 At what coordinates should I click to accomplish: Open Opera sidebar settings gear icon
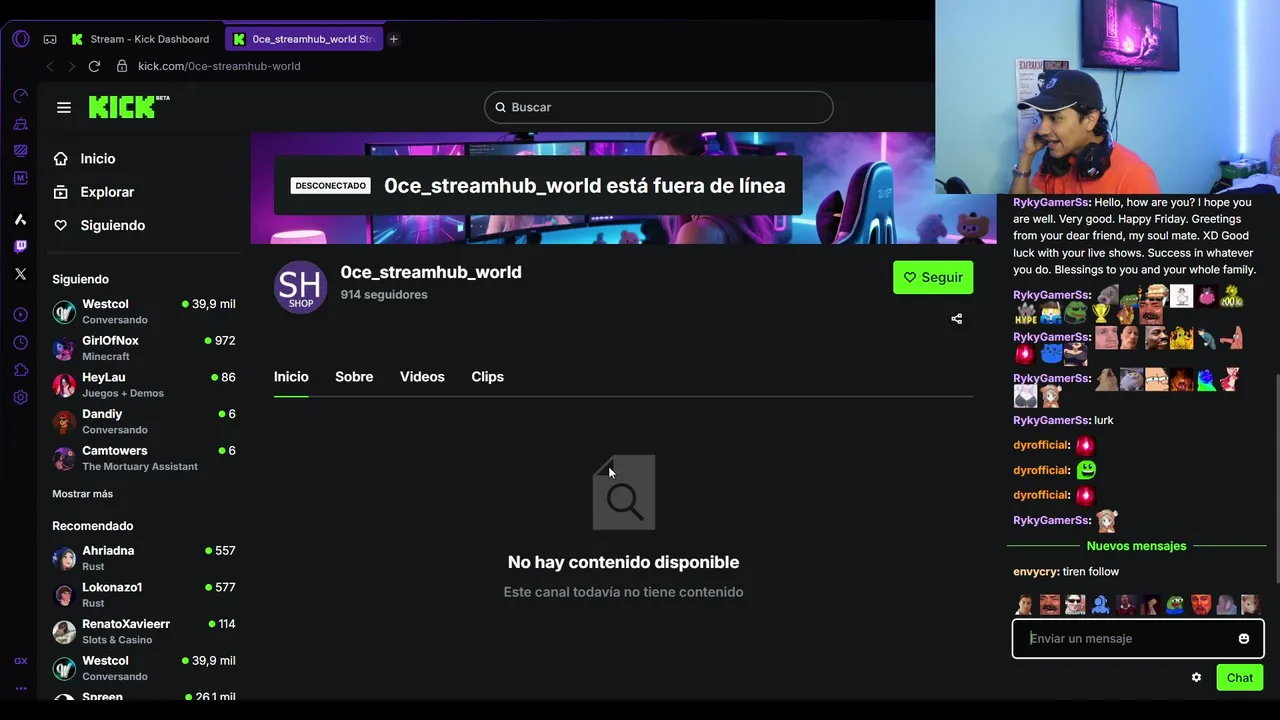coord(21,398)
